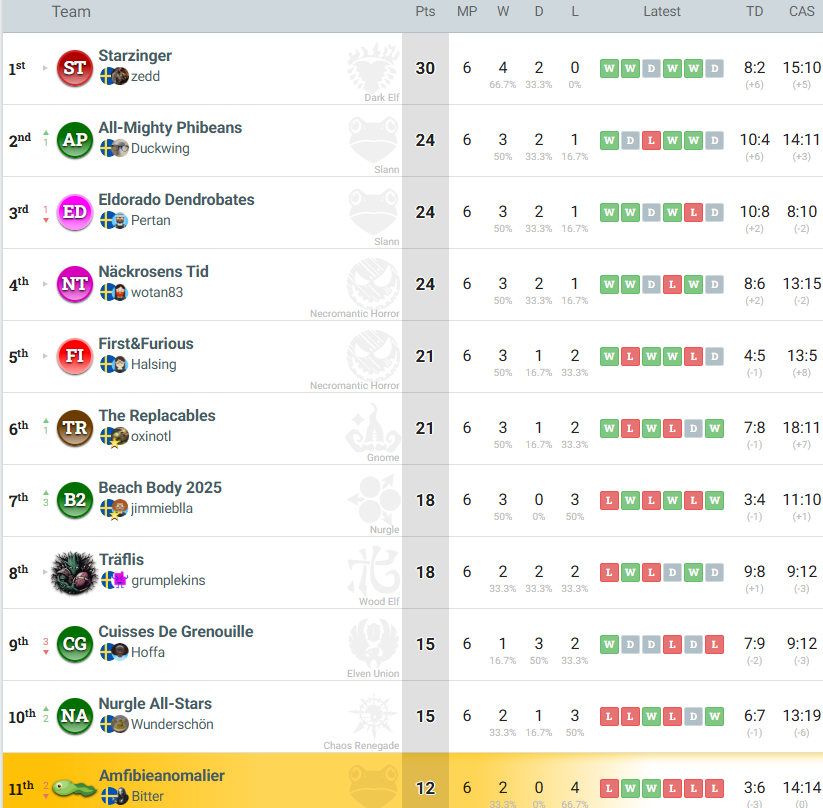Image resolution: width=823 pixels, height=808 pixels.
Task: Click the Eldorado Dendrobates magenta ED badge
Action: point(74,212)
